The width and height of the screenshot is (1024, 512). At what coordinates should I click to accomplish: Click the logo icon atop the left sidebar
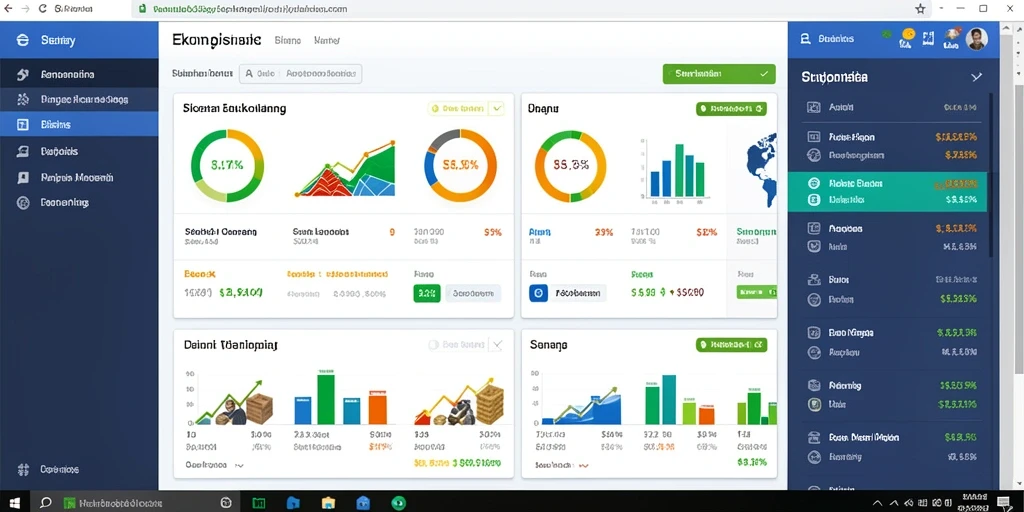[x=22, y=40]
